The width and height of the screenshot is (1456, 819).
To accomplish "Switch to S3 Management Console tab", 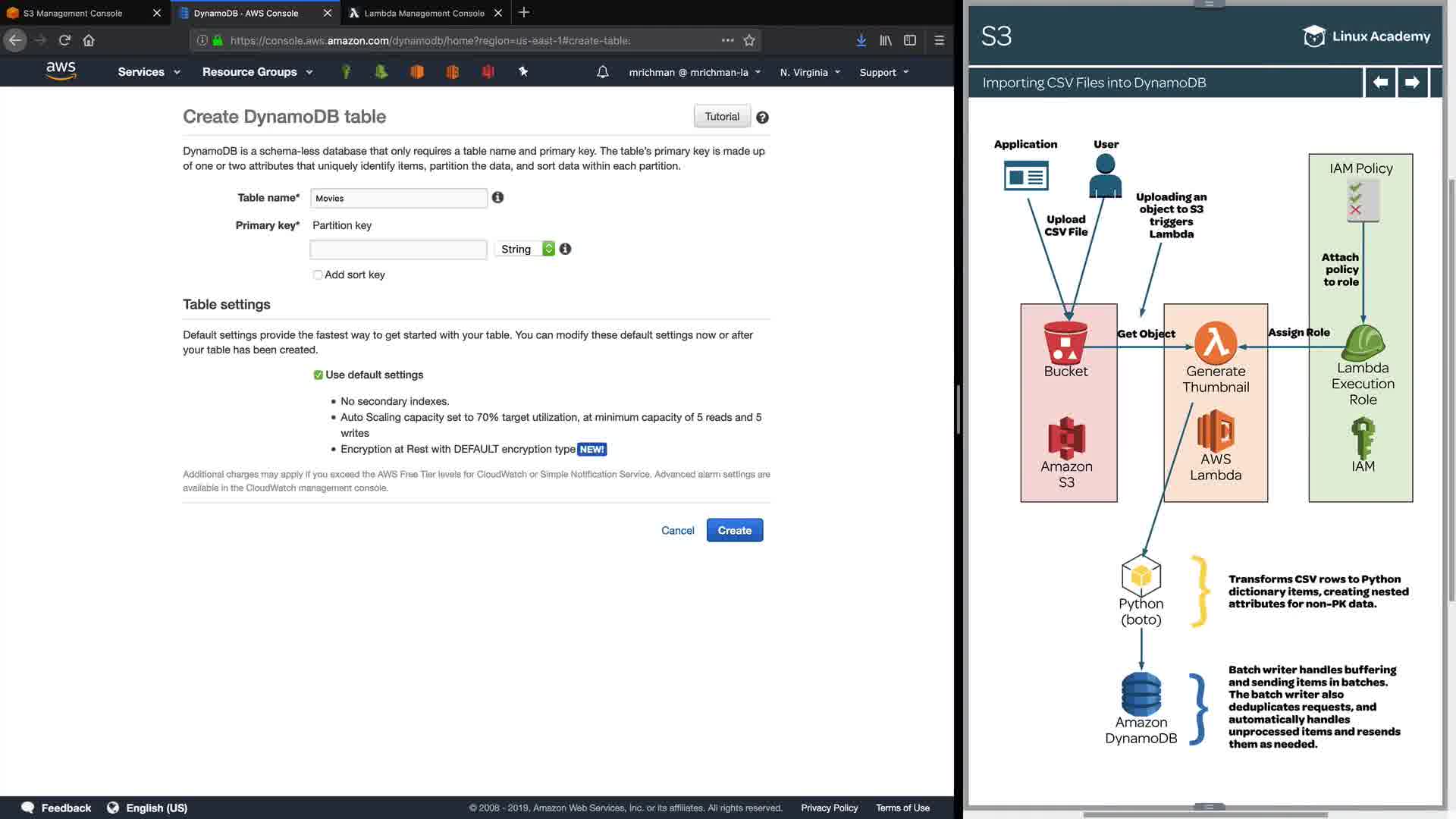I will click(73, 13).
